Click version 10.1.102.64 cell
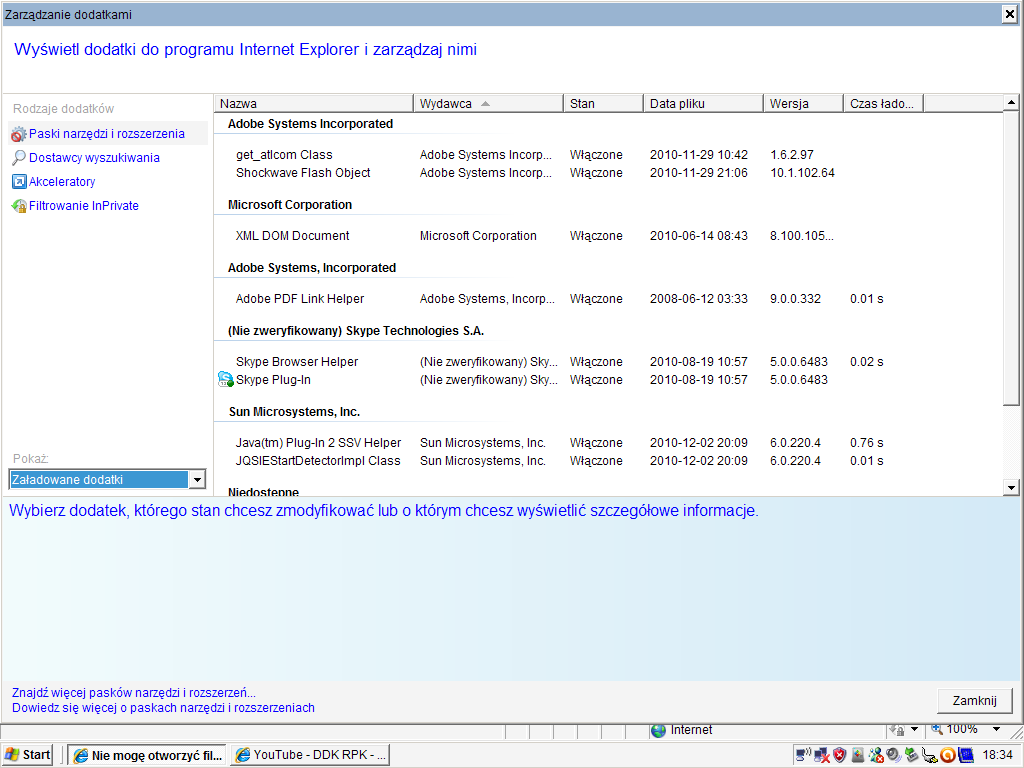Image resolution: width=1024 pixels, height=768 pixels. 802,173
